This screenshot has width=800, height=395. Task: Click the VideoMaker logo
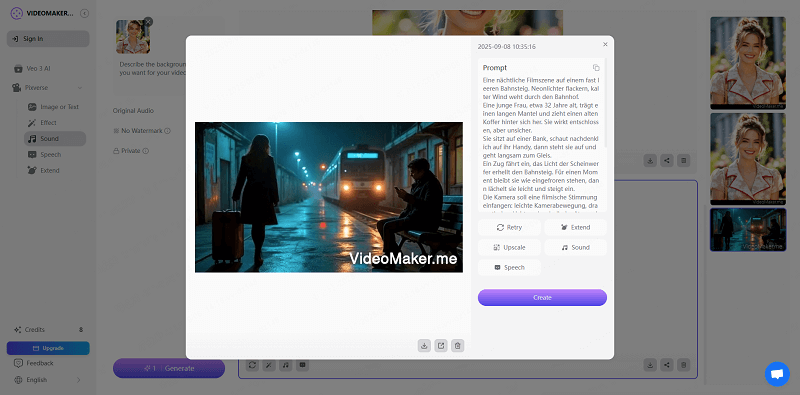pyautogui.click(x=42, y=13)
